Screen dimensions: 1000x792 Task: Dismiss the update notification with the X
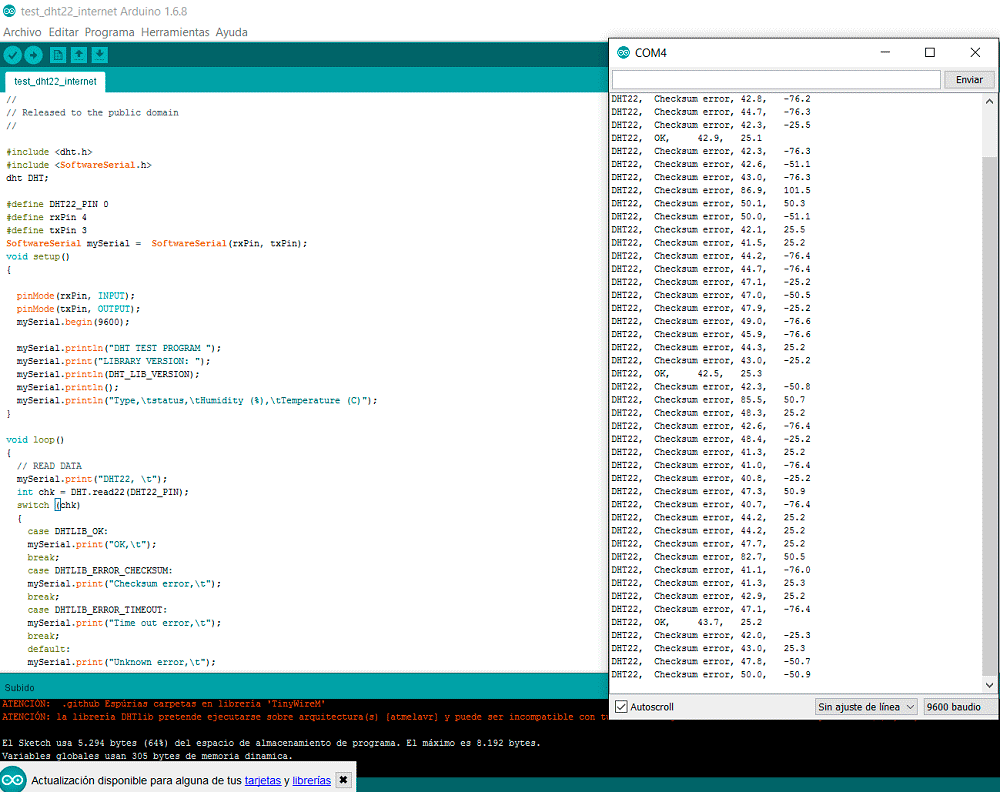[343, 780]
